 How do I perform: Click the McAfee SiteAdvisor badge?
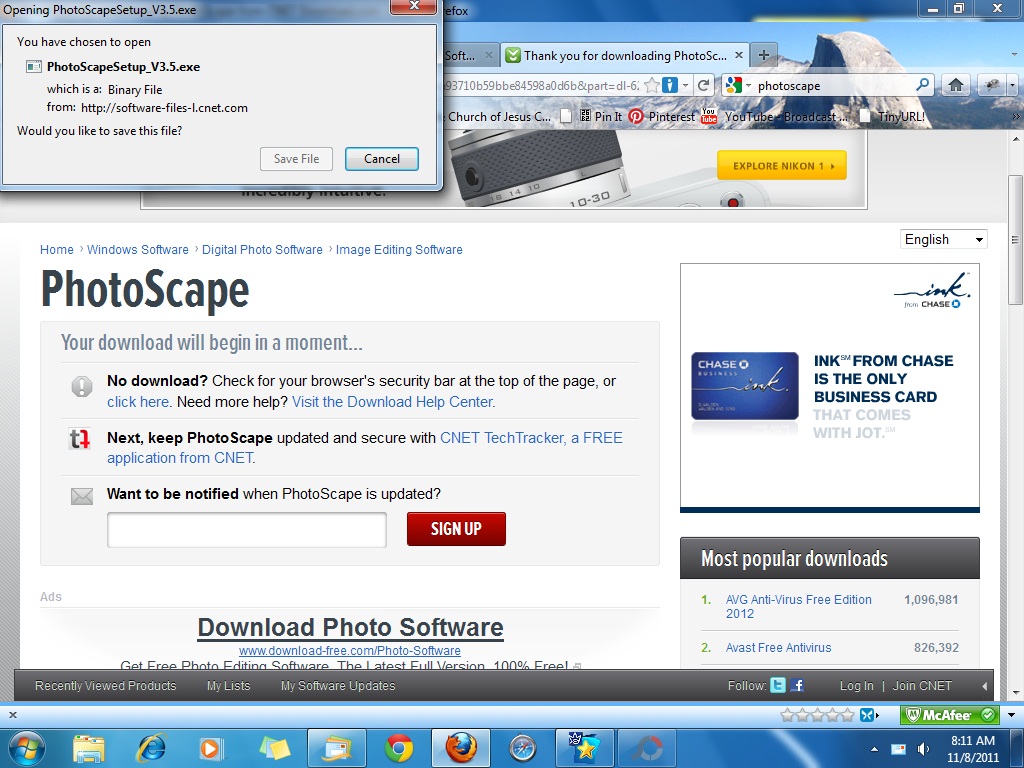[950, 715]
